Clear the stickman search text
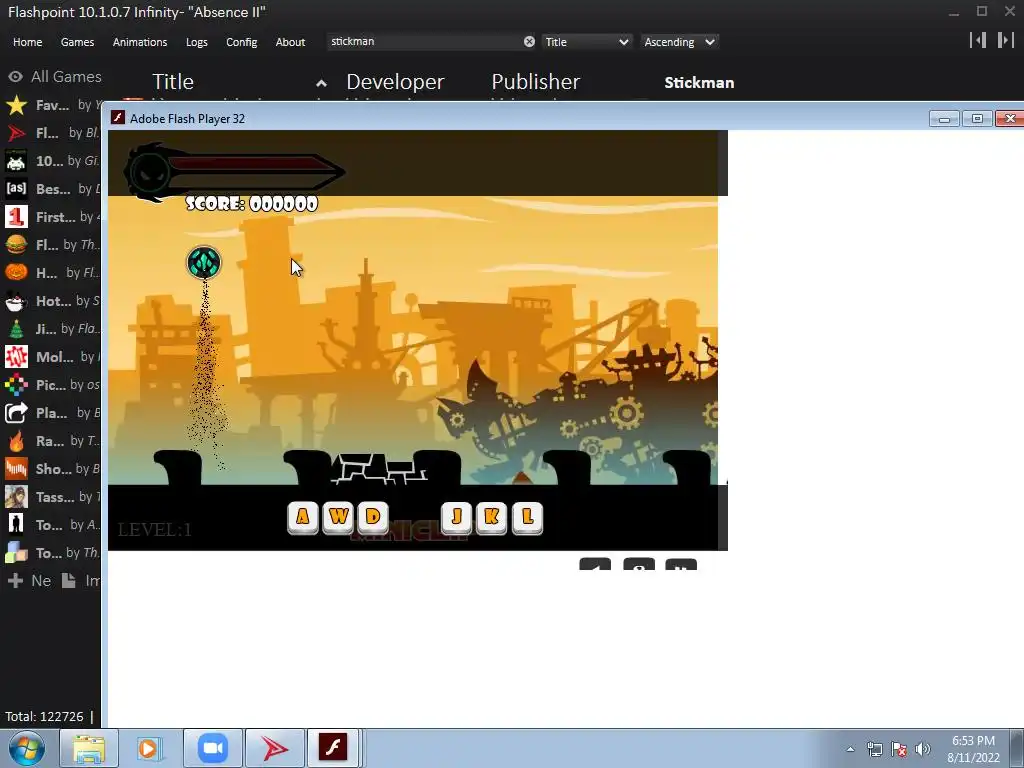 [529, 42]
